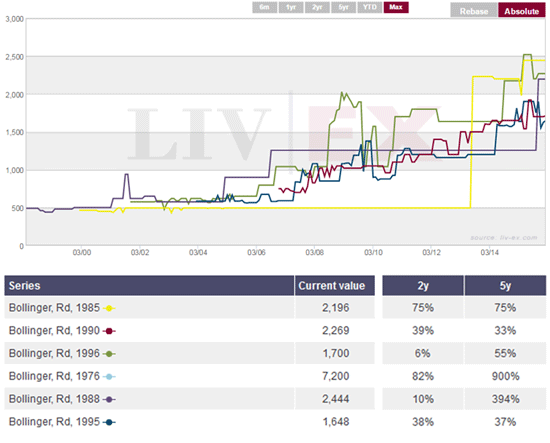Toggle chart to Absolute mode
The width and height of the screenshot is (550, 443).
tap(522, 11)
